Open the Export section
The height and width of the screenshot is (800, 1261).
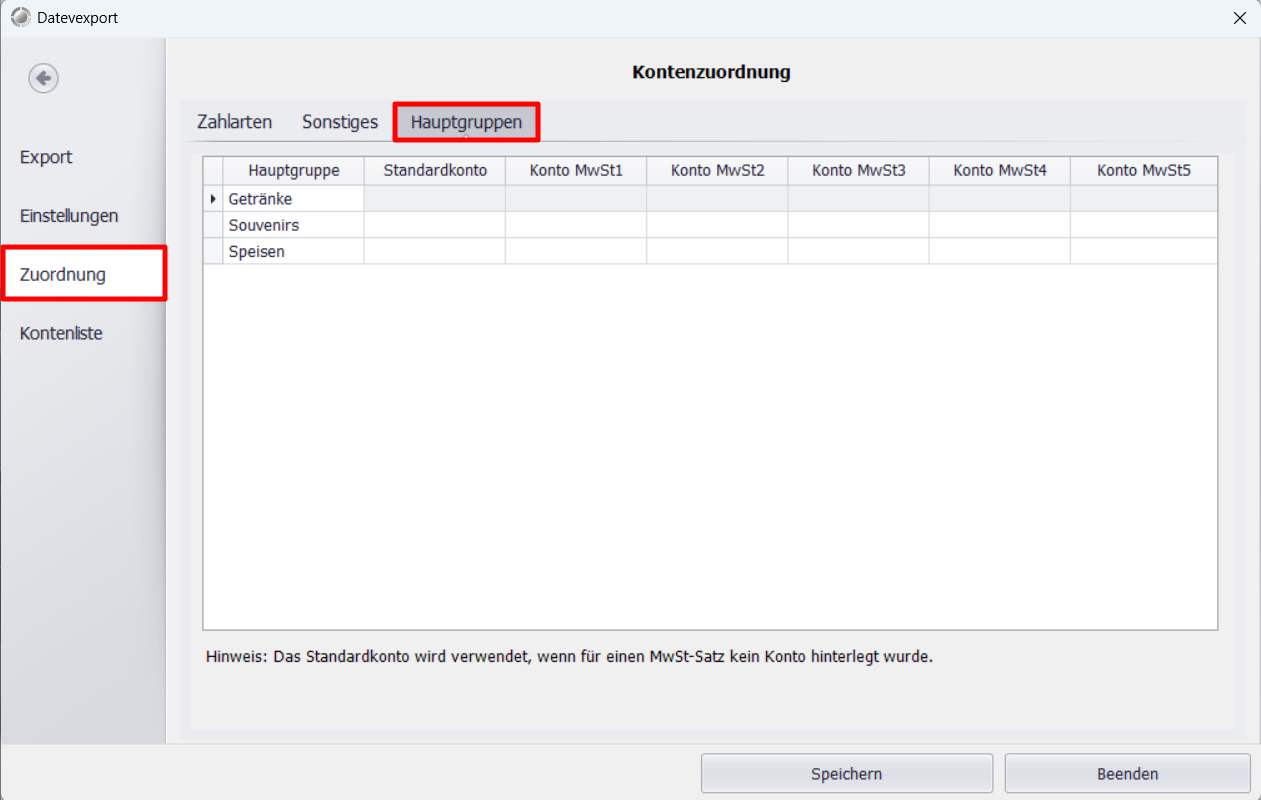(x=46, y=157)
